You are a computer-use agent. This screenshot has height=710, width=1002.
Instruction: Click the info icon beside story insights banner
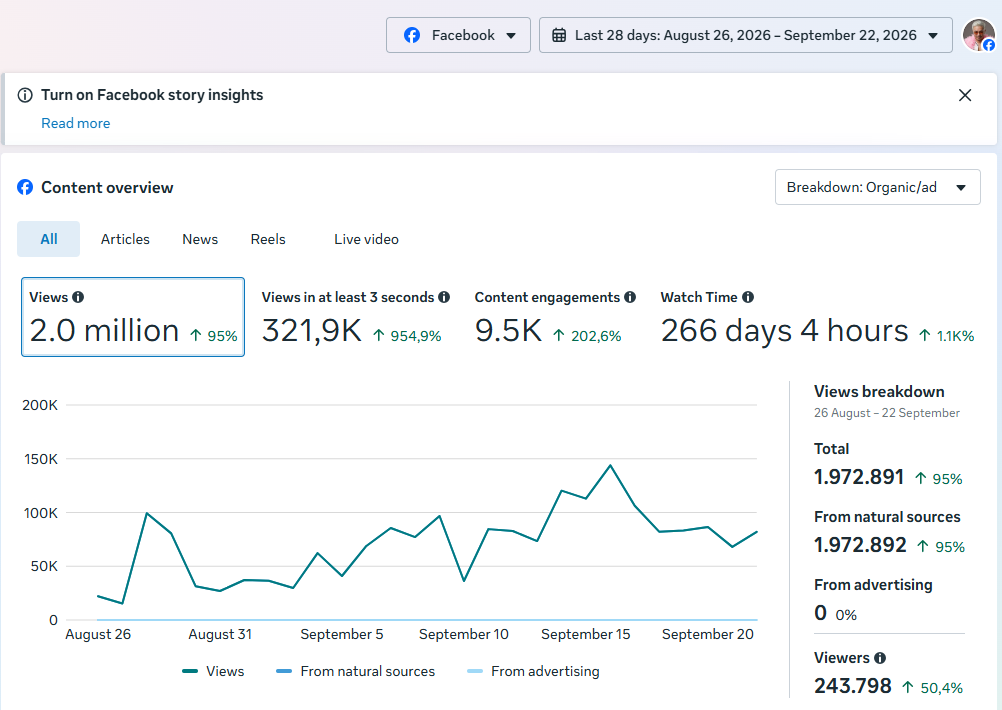pos(25,95)
